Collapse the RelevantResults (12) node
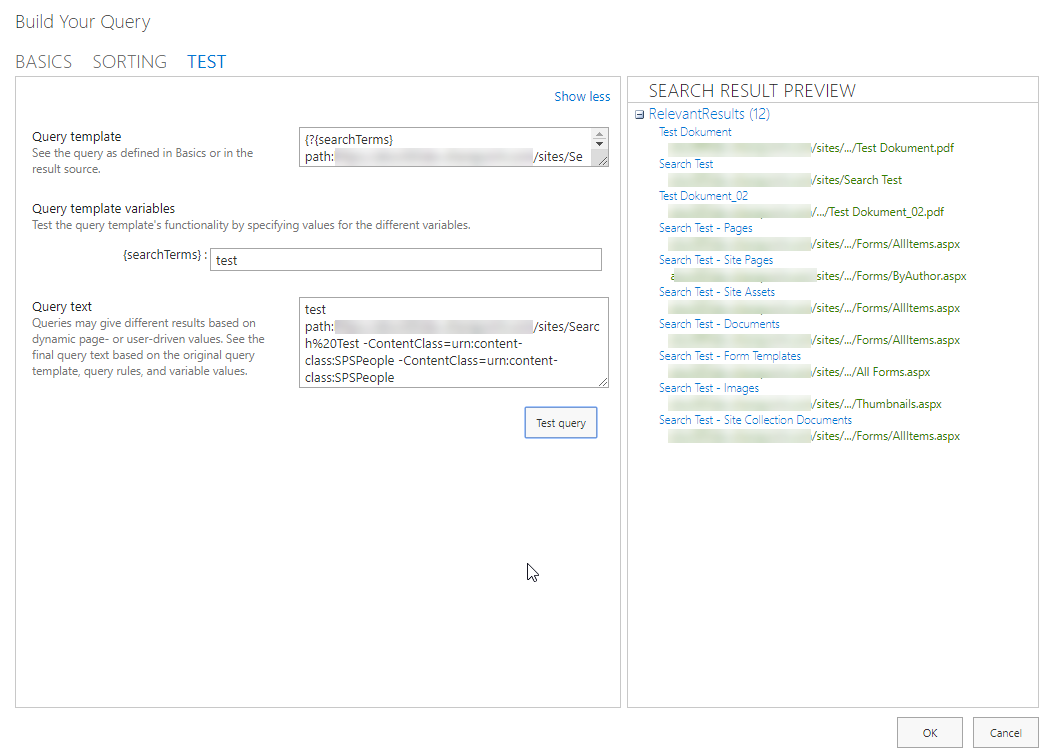The image size is (1054, 756). click(639, 114)
